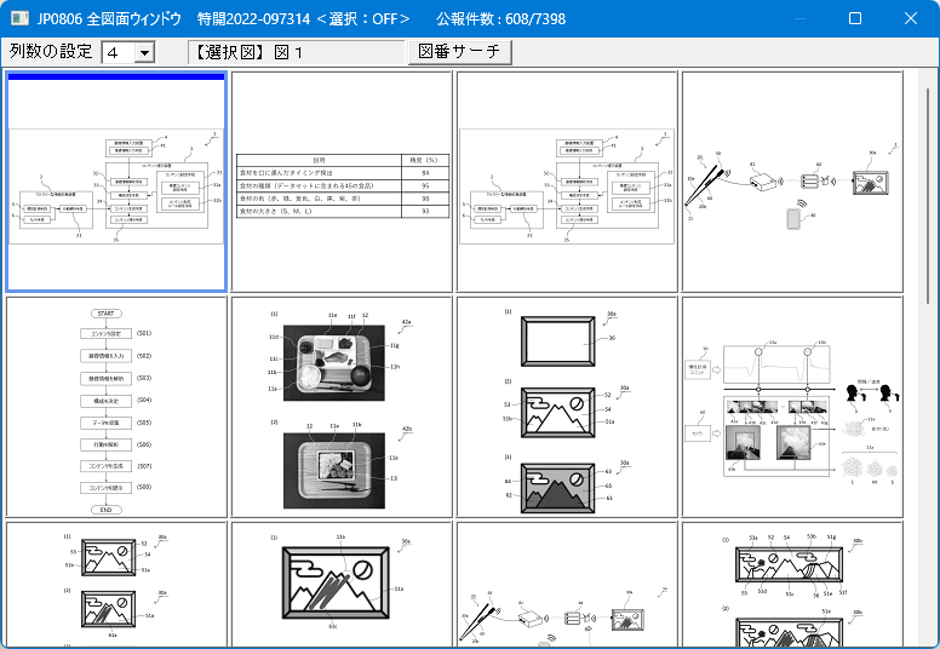Select the three picture frames thumbnail

[x=567, y=407]
